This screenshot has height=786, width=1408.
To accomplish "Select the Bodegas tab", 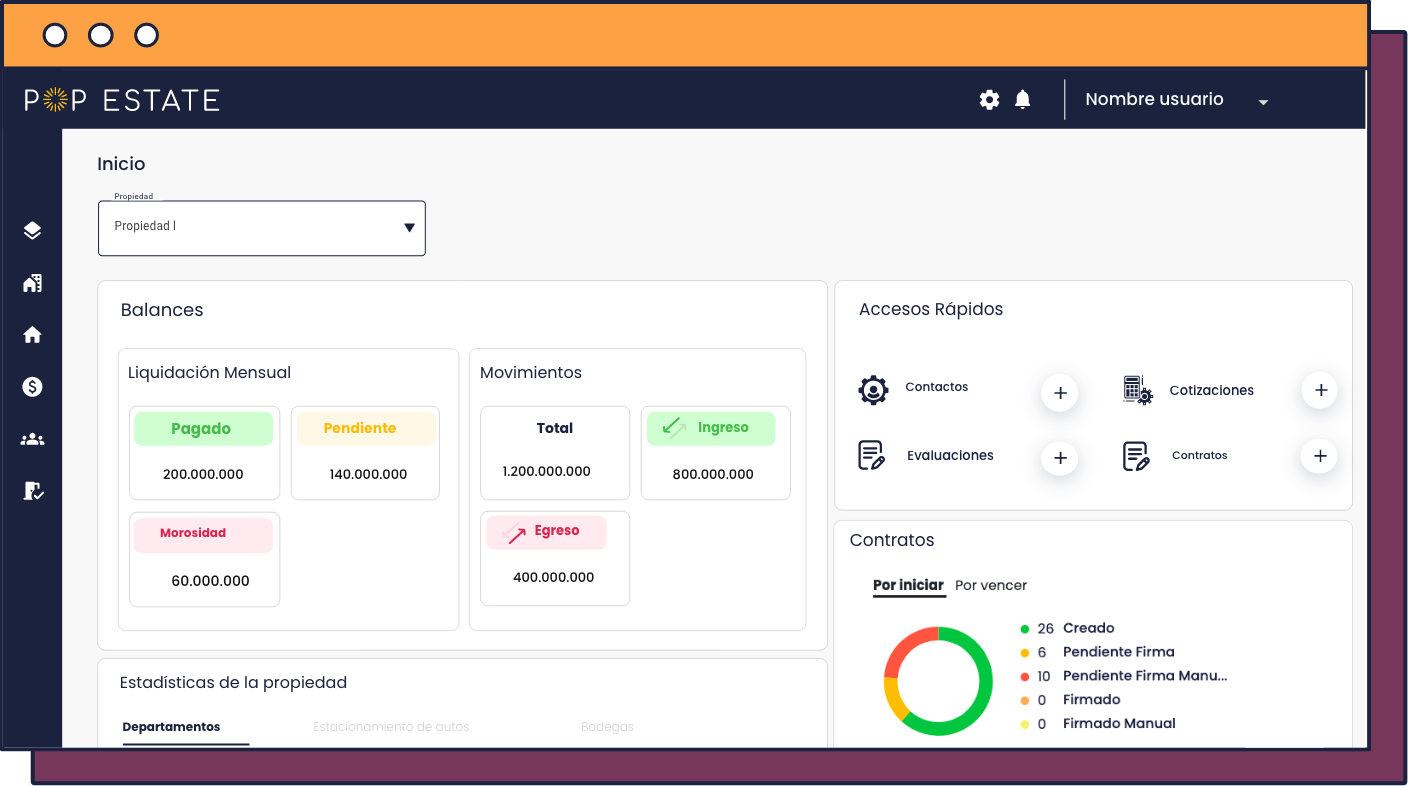I will [x=607, y=726].
